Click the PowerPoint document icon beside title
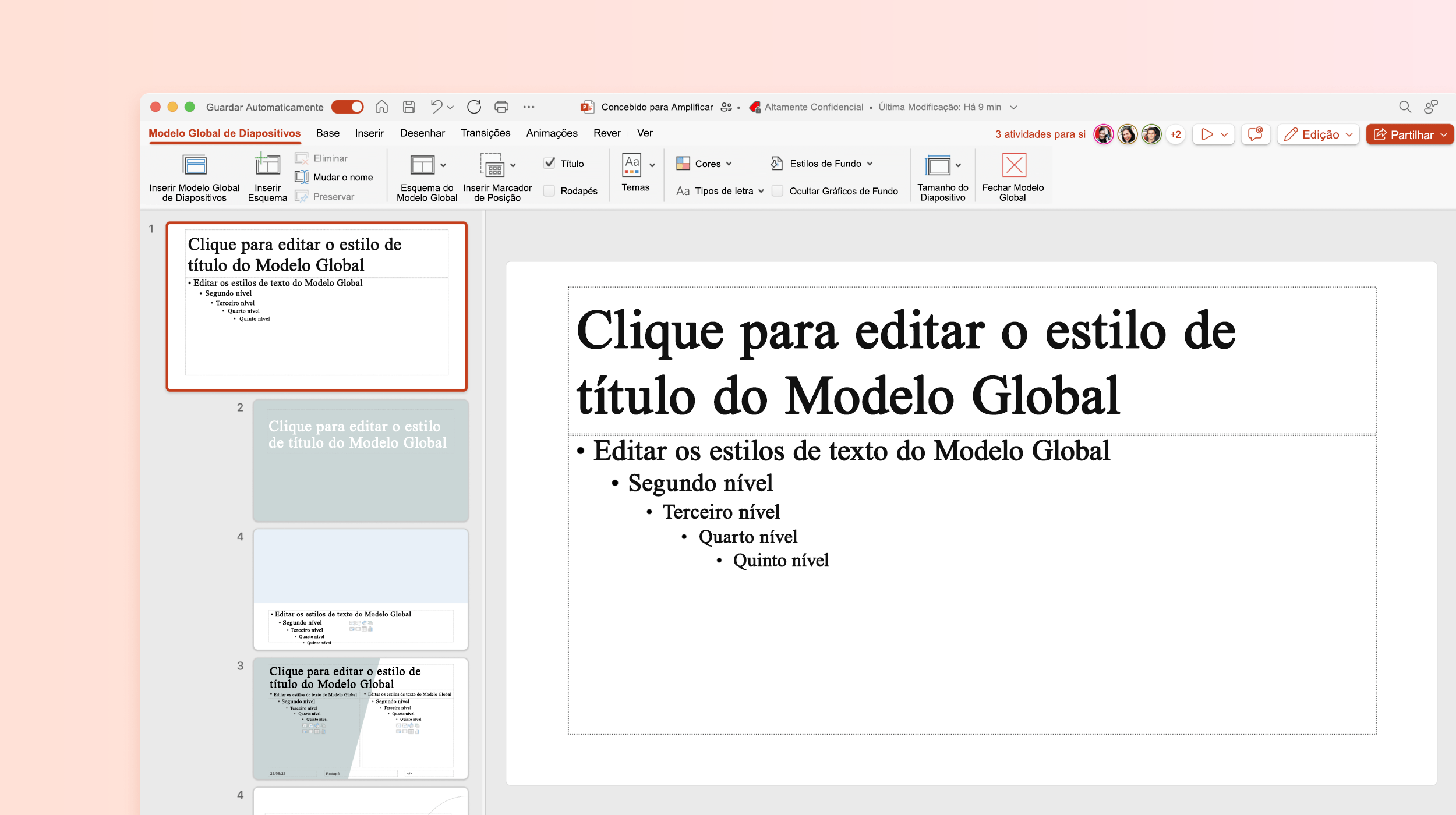Image resolution: width=1456 pixels, height=815 pixels. 587,107
